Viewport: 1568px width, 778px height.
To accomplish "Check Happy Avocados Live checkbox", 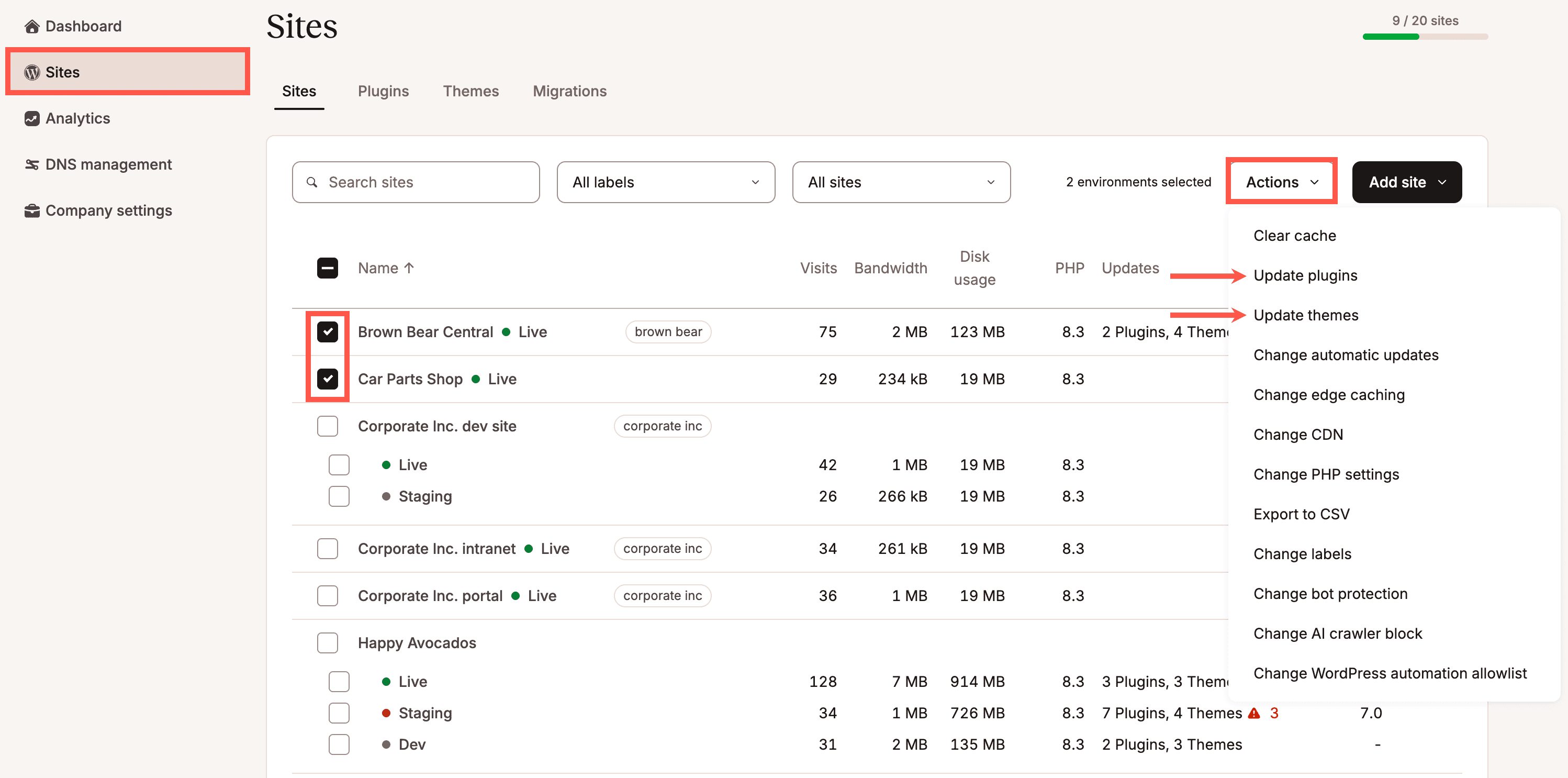I will pyautogui.click(x=339, y=681).
